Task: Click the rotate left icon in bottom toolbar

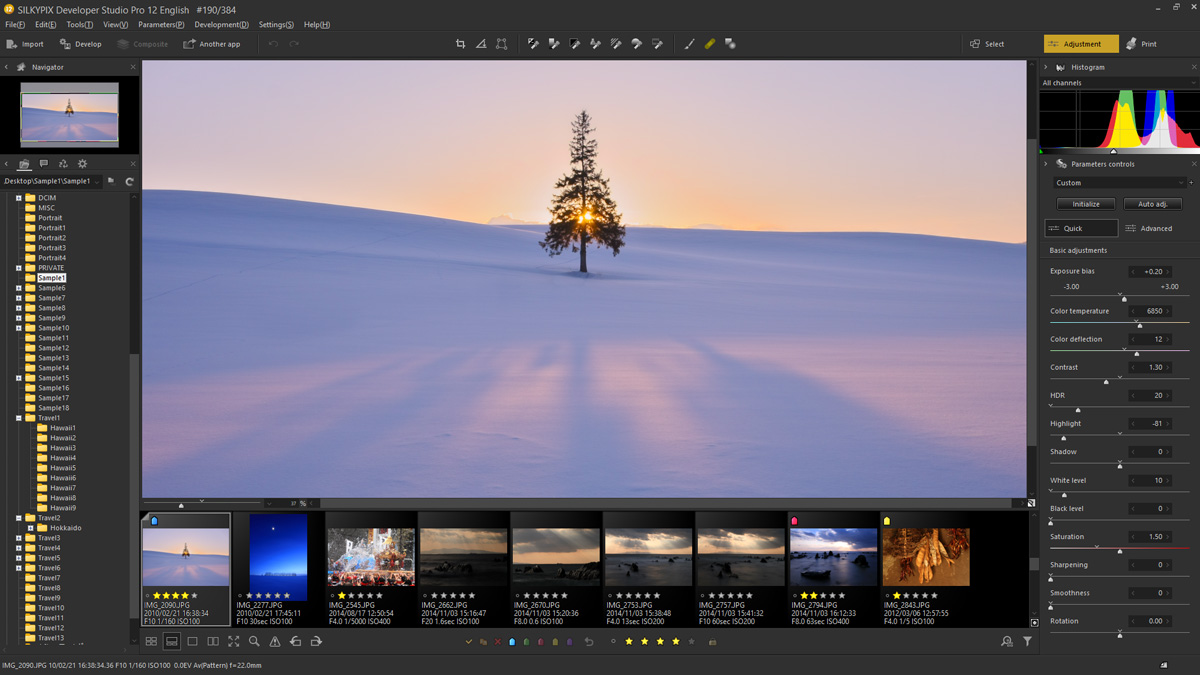Action: (295, 641)
